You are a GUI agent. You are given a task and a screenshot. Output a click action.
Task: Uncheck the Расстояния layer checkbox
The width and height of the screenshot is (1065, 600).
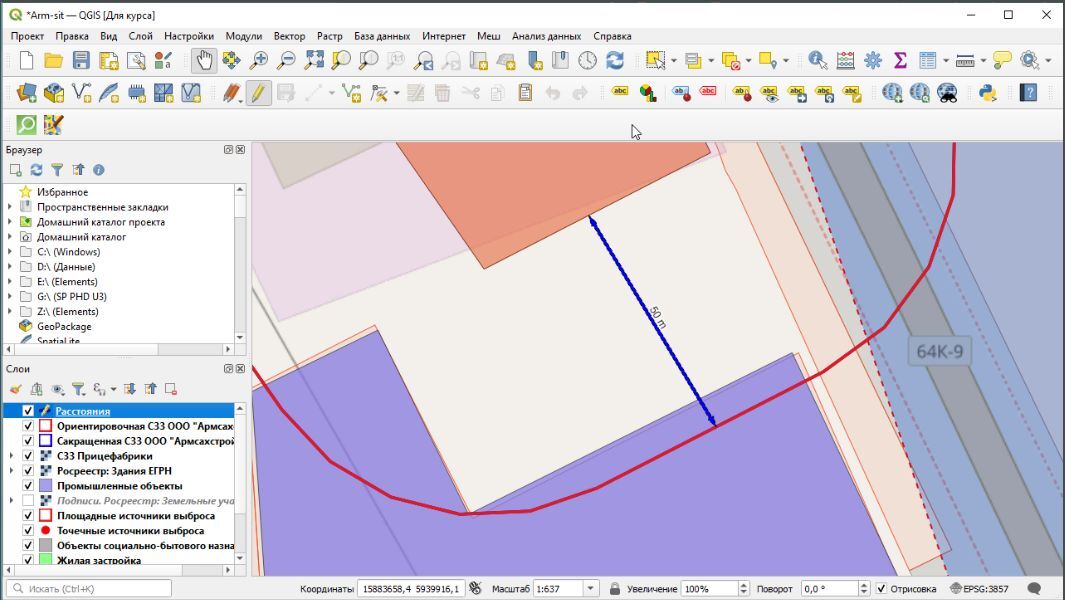pyautogui.click(x=28, y=411)
